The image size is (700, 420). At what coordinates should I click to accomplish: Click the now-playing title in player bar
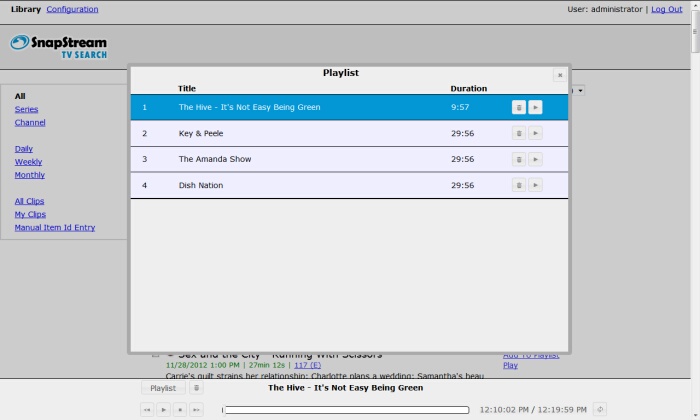coord(345,388)
